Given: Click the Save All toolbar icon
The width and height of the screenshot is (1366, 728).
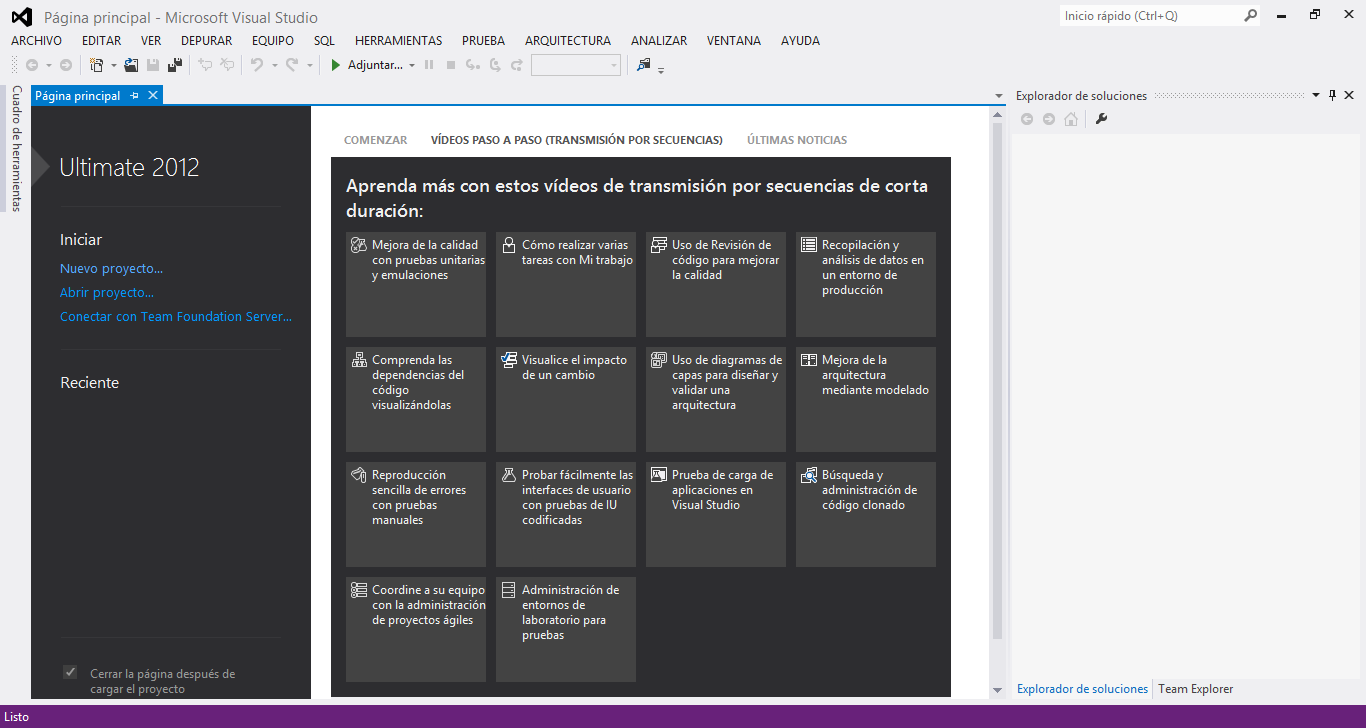Looking at the screenshot, I should [x=175, y=65].
